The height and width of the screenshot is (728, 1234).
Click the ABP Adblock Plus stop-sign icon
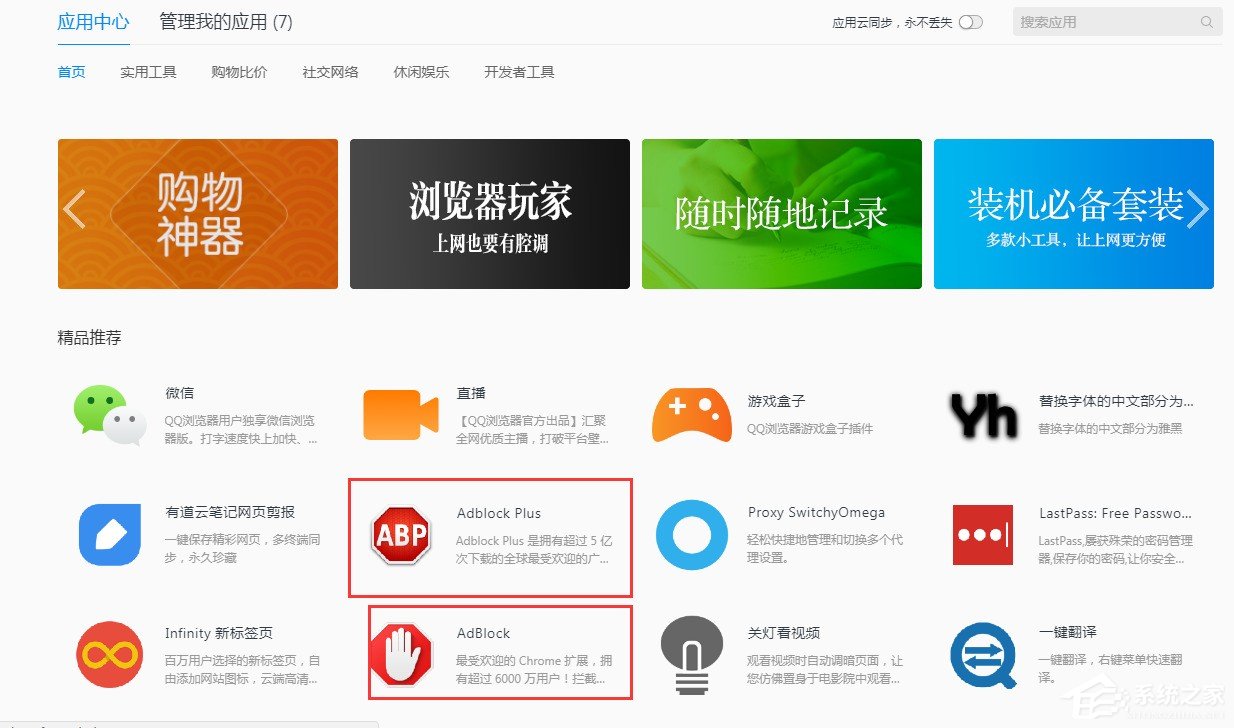pyautogui.click(x=399, y=535)
